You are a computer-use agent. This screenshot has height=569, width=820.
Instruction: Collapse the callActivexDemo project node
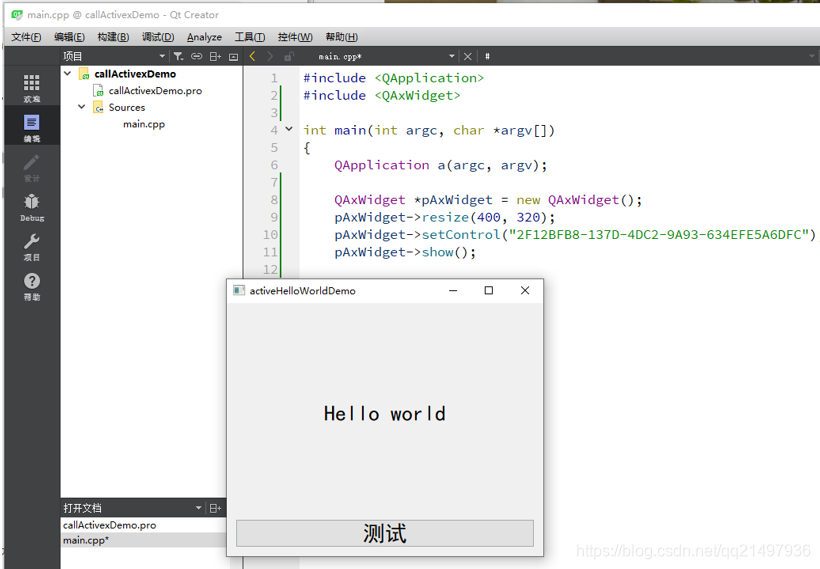[x=67, y=74]
